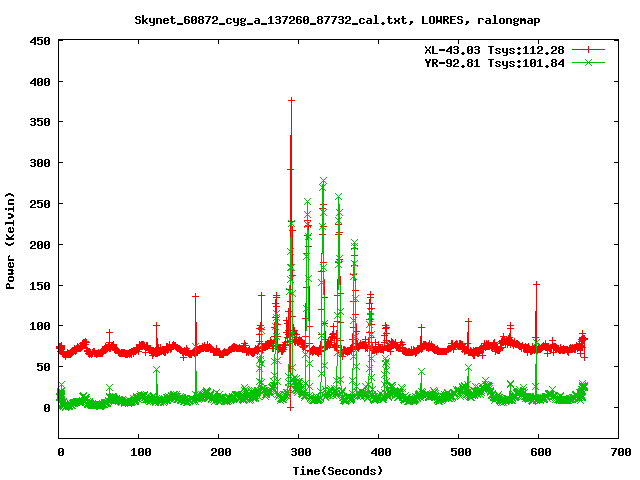Click the 250 tick label on the y-axis
Screen dimensions: 640x480
tap(40, 204)
